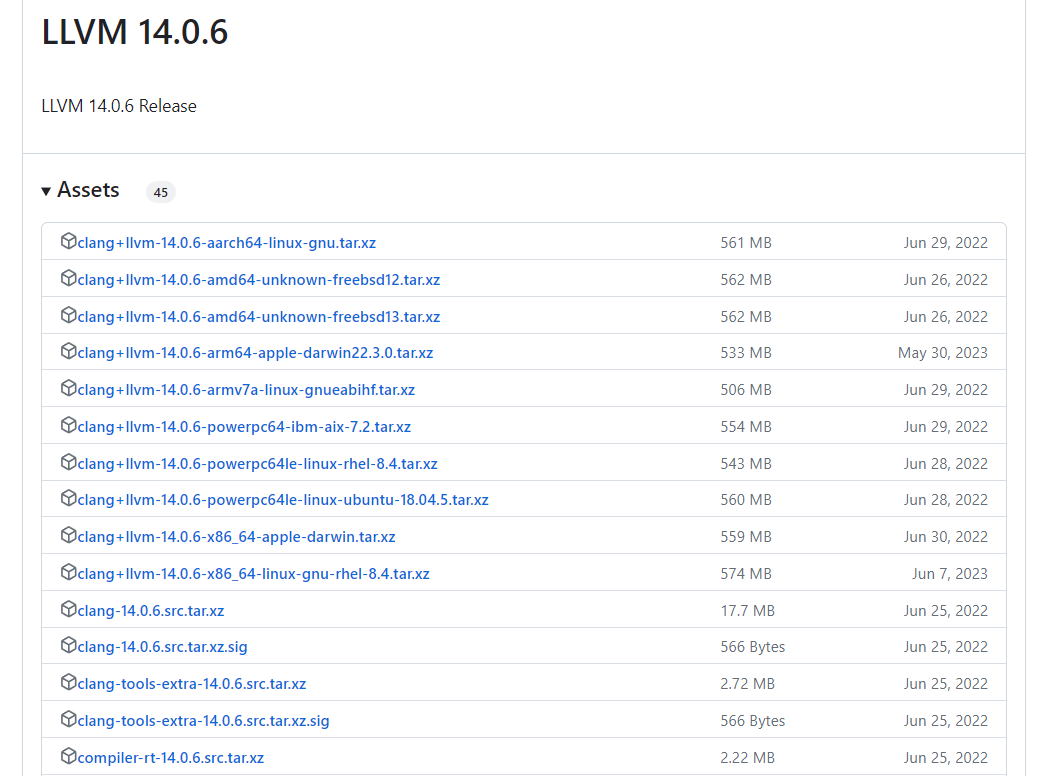This screenshot has width=1056, height=776.
Task: Download clang+llvm-14.0.6-x86_64-apple-darwin.tar.xz
Action: click(x=236, y=537)
